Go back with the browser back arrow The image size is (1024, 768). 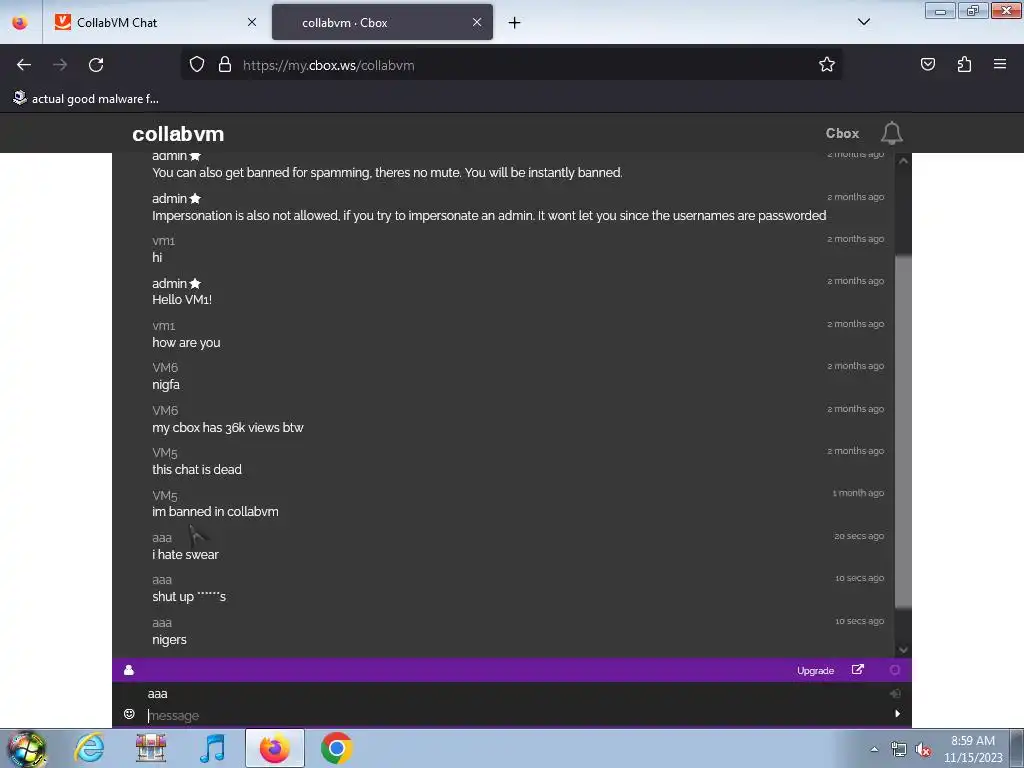(24, 65)
